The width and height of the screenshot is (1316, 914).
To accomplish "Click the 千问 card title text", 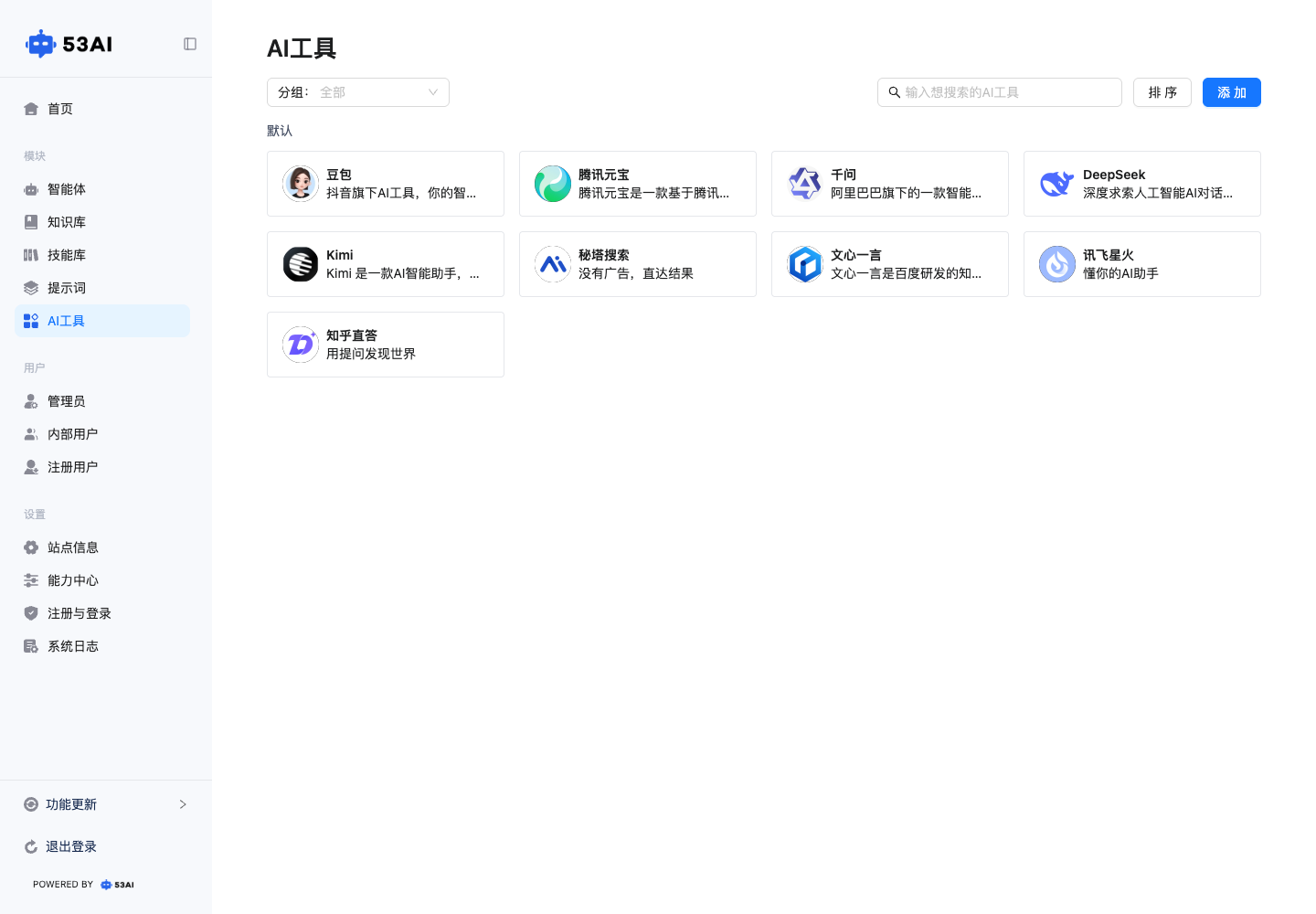I will [x=844, y=175].
